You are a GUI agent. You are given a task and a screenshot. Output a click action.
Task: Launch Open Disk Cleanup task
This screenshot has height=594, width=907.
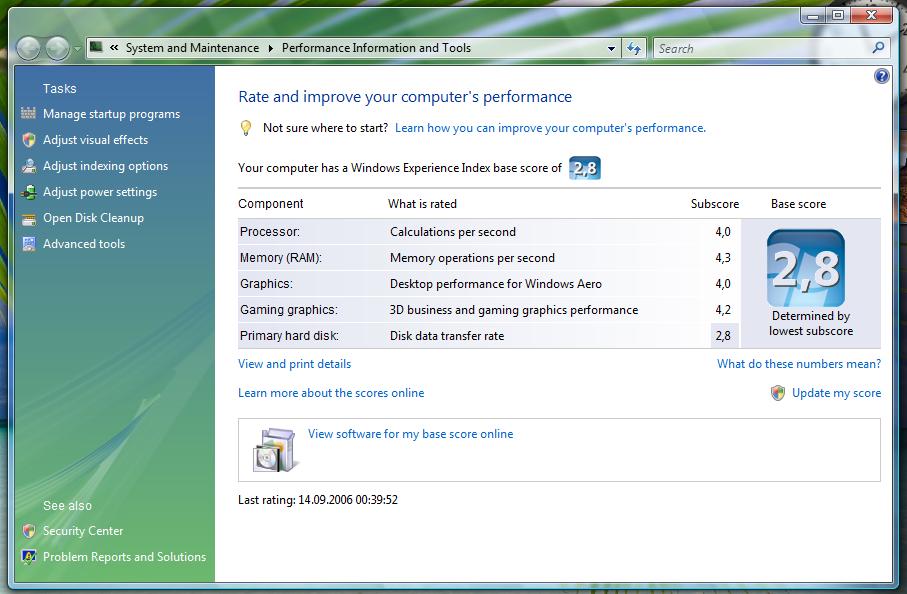pyautogui.click(x=93, y=218)
